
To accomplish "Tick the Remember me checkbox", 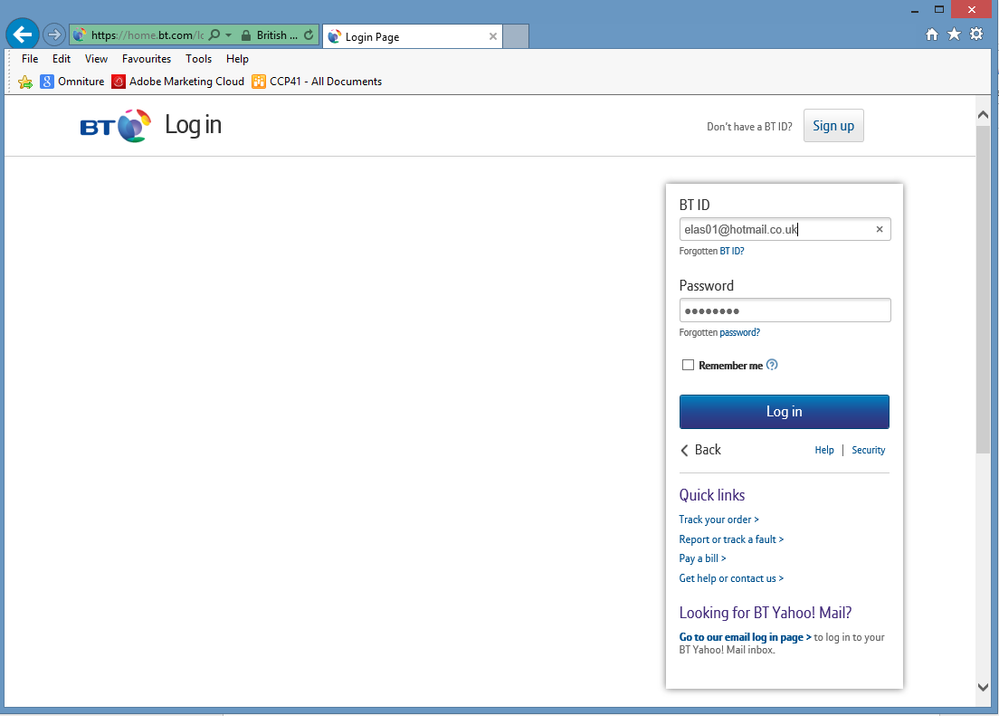I will point(687,365).
